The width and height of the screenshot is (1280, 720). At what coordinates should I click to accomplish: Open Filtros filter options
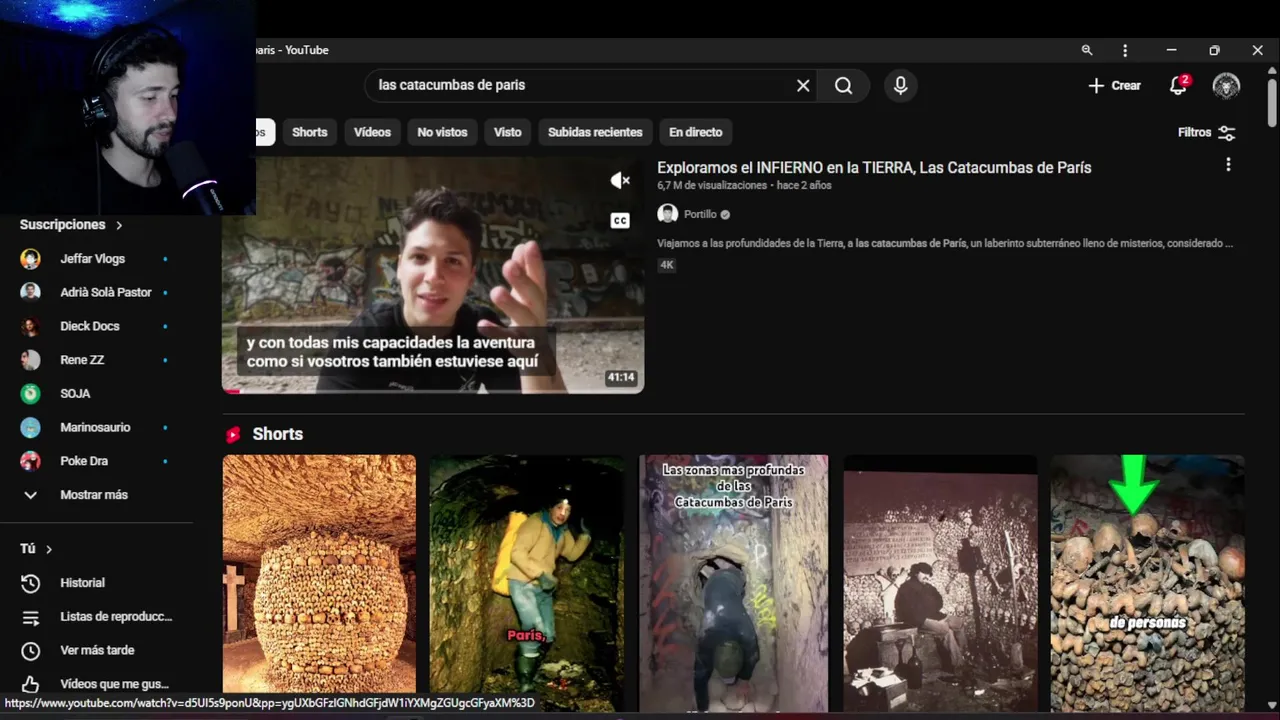click(x=1207, y=132)
